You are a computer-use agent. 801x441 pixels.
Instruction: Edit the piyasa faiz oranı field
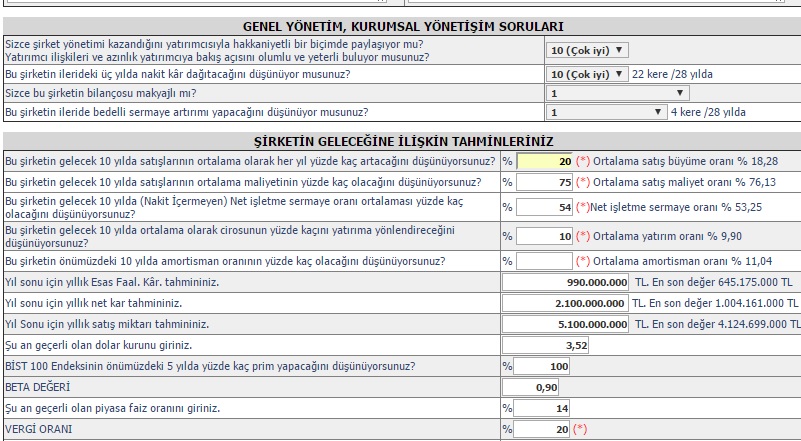[541, 408]
